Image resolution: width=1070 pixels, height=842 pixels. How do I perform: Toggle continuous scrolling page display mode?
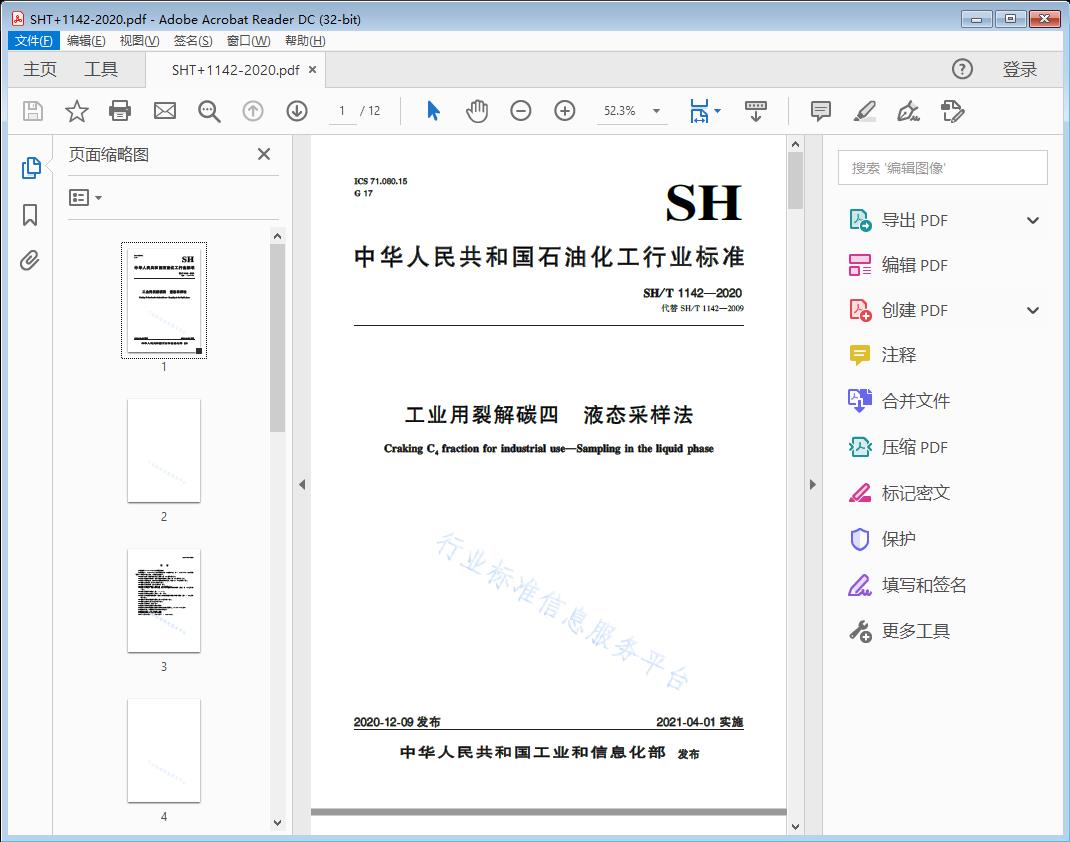[756, 111]
